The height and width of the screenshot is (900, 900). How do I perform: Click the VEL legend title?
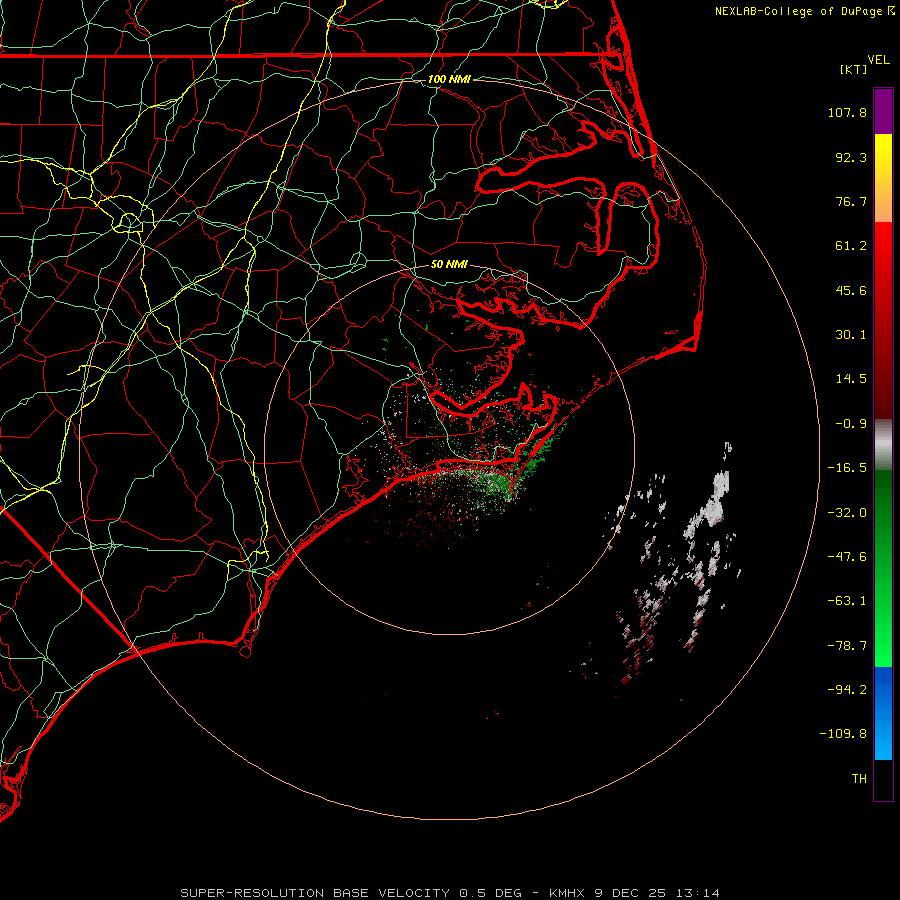click(x=879, y=59)
